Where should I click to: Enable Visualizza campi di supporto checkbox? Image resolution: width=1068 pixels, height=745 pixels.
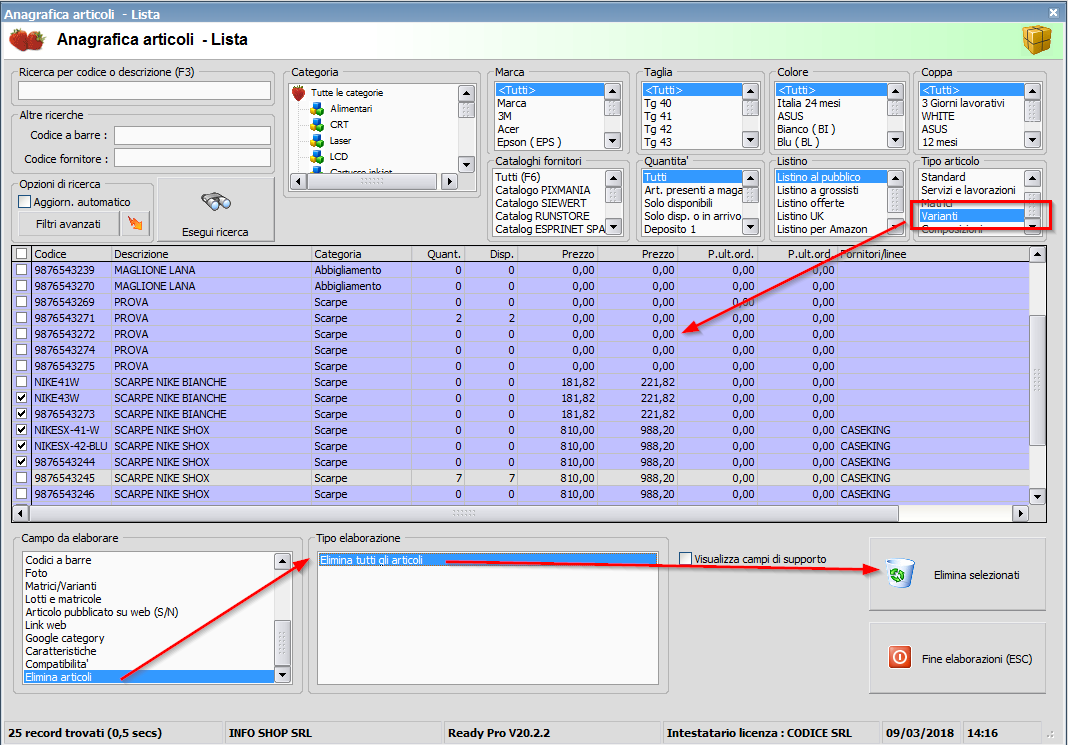tap(685, 558)
